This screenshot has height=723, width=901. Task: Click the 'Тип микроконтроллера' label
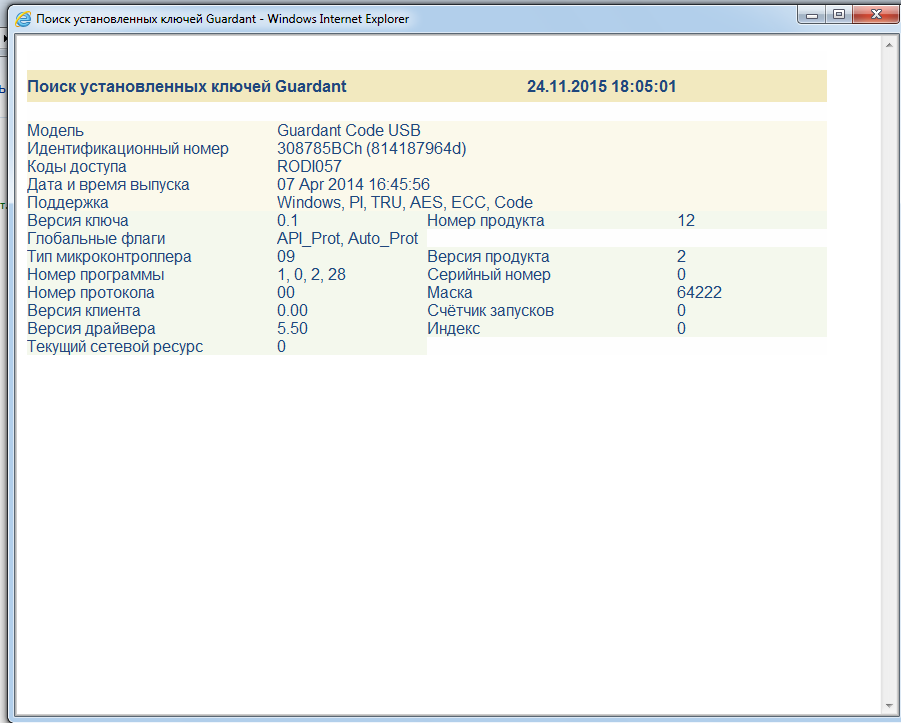110,257
